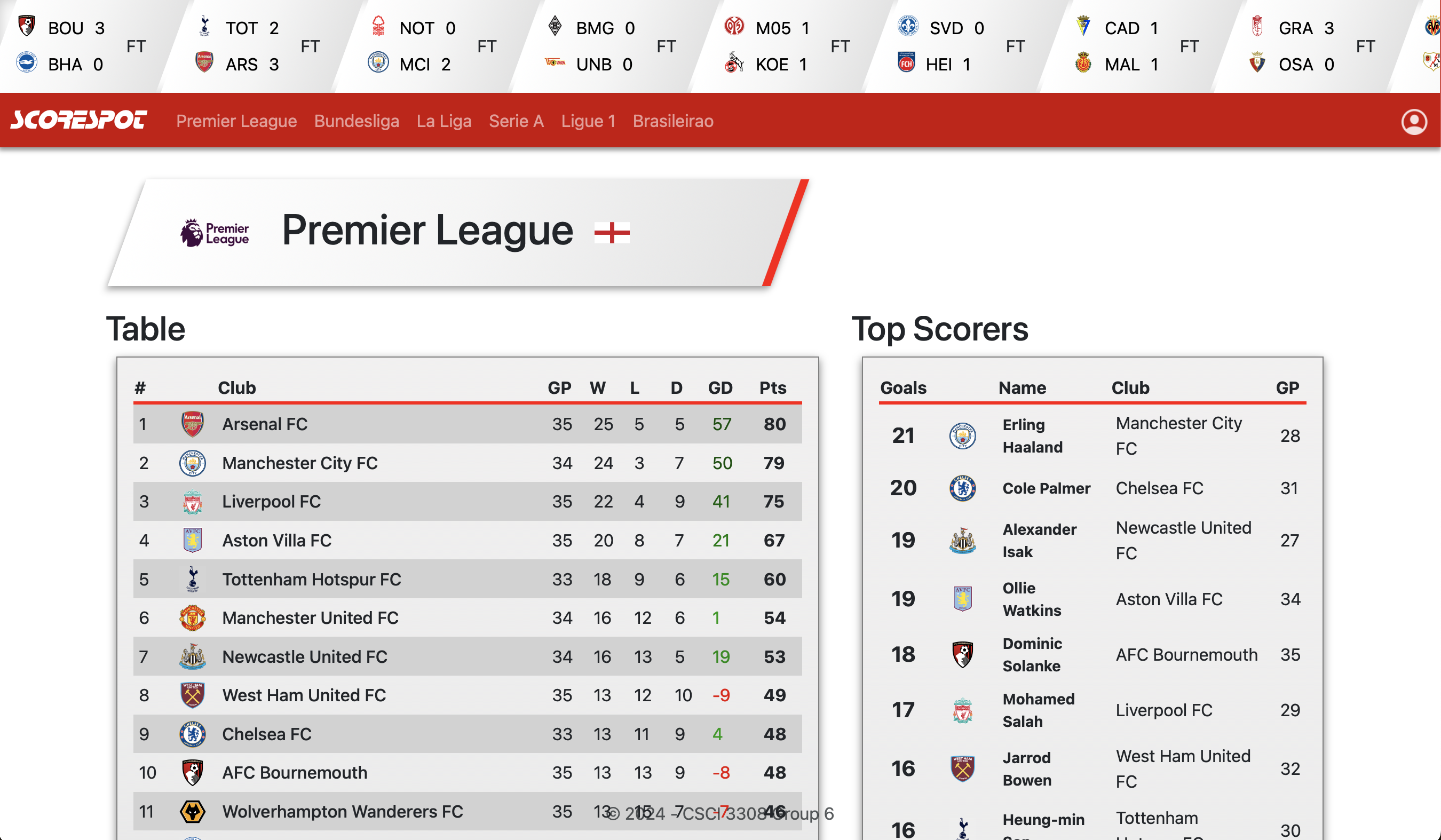
Task: Click the Premier League lion logo
Action: [215, 233]
